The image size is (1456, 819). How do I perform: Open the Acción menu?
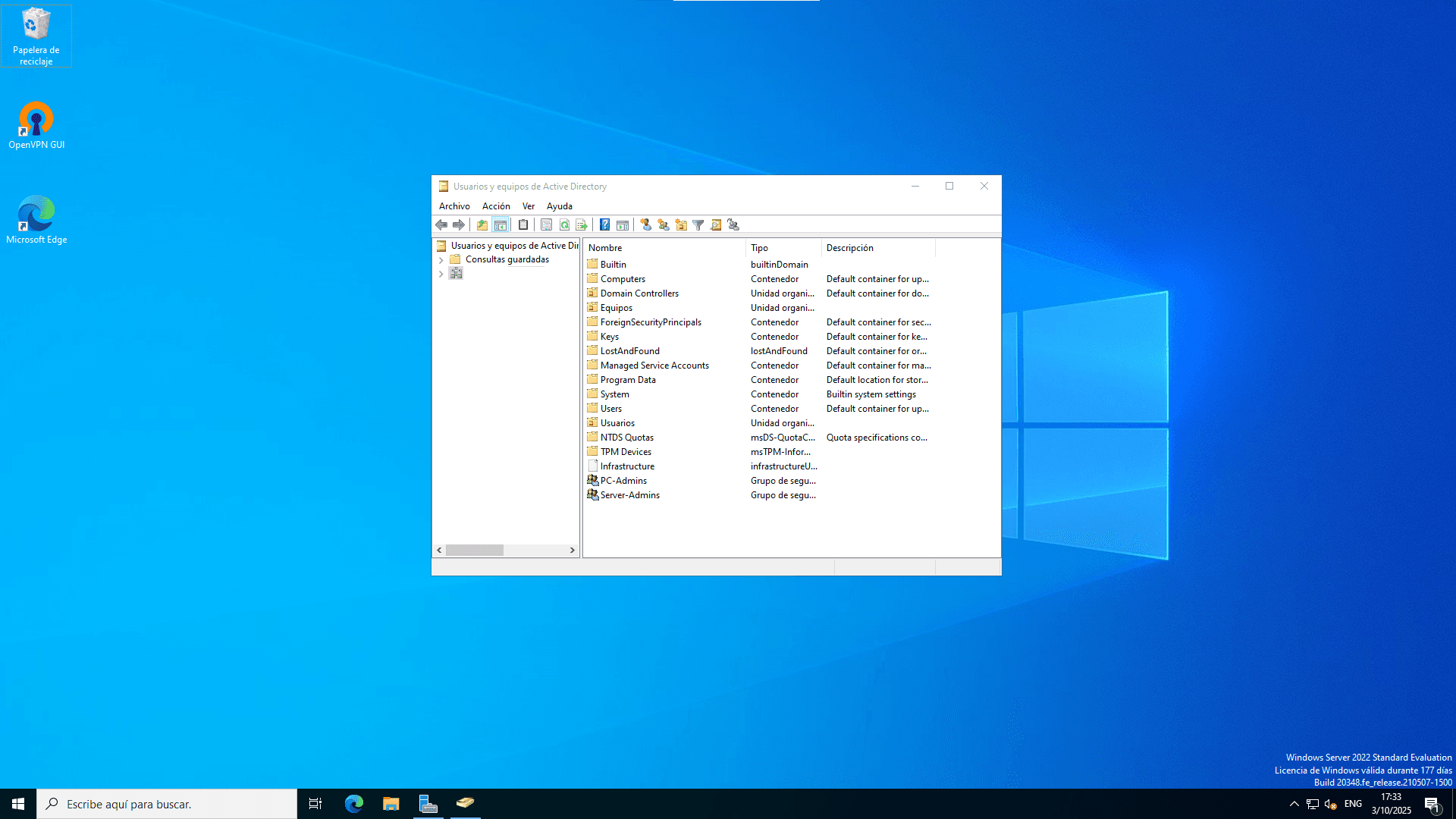coord(496,206)
